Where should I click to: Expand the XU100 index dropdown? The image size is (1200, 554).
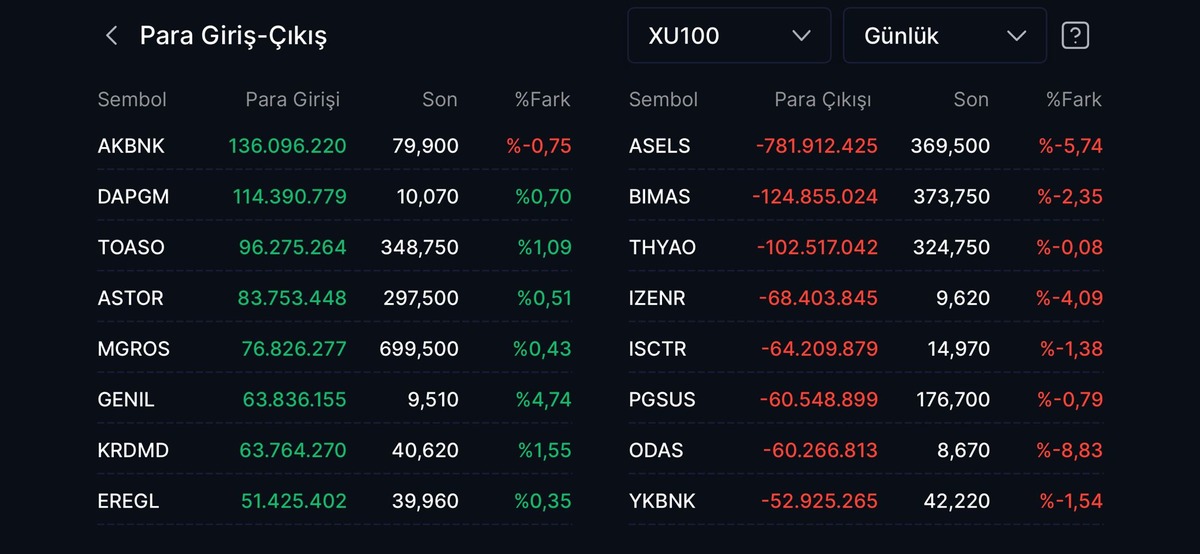(729, 36)
